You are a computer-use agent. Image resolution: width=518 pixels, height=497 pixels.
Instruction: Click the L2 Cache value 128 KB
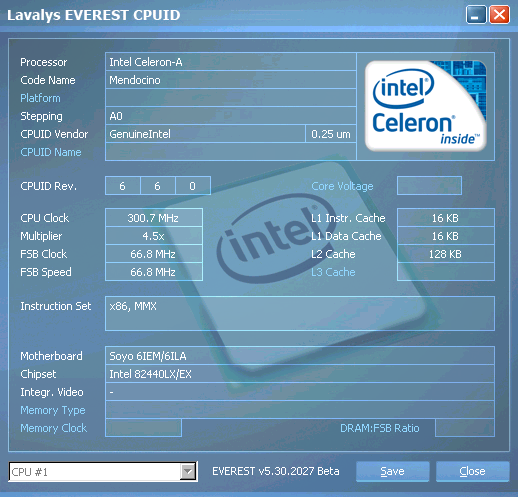coord(446,254)
